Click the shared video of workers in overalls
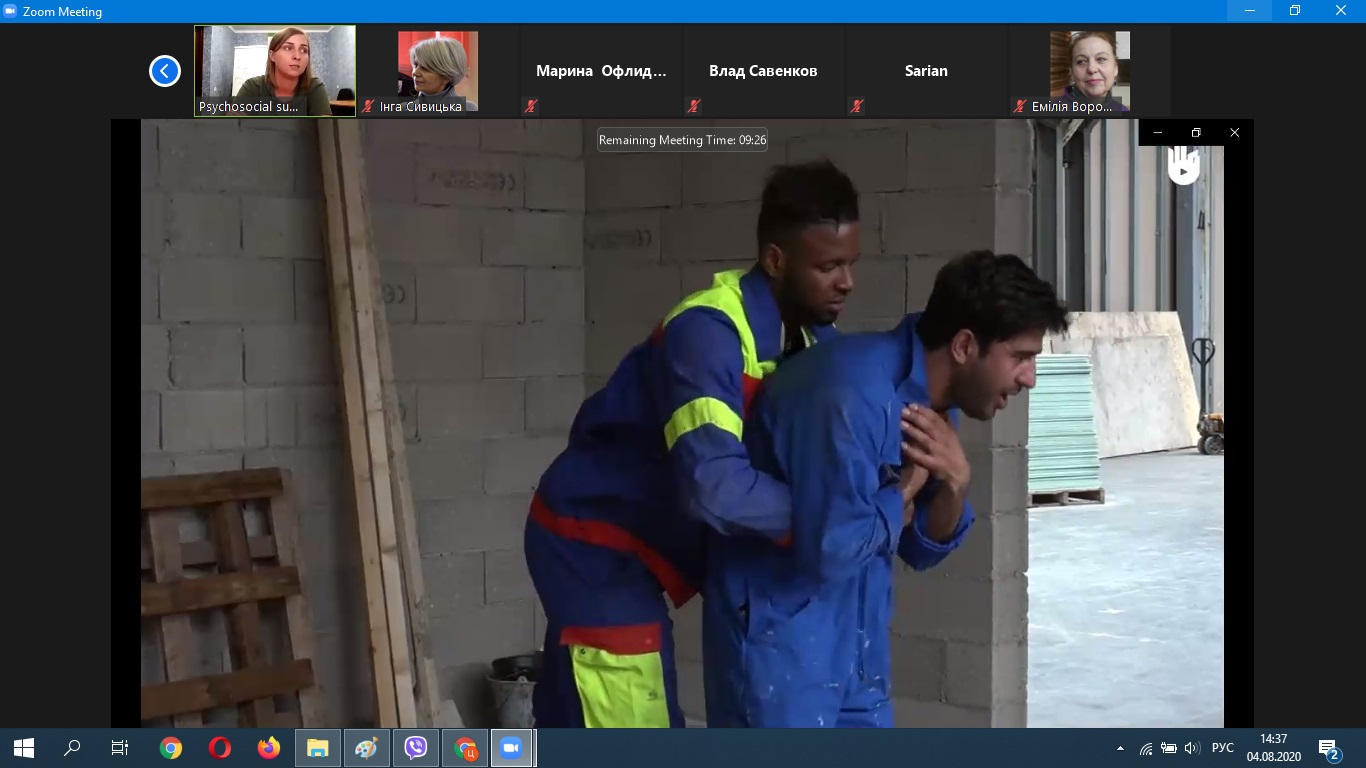The width and height of the screenshot is (1366, 768). click(682, 423)
